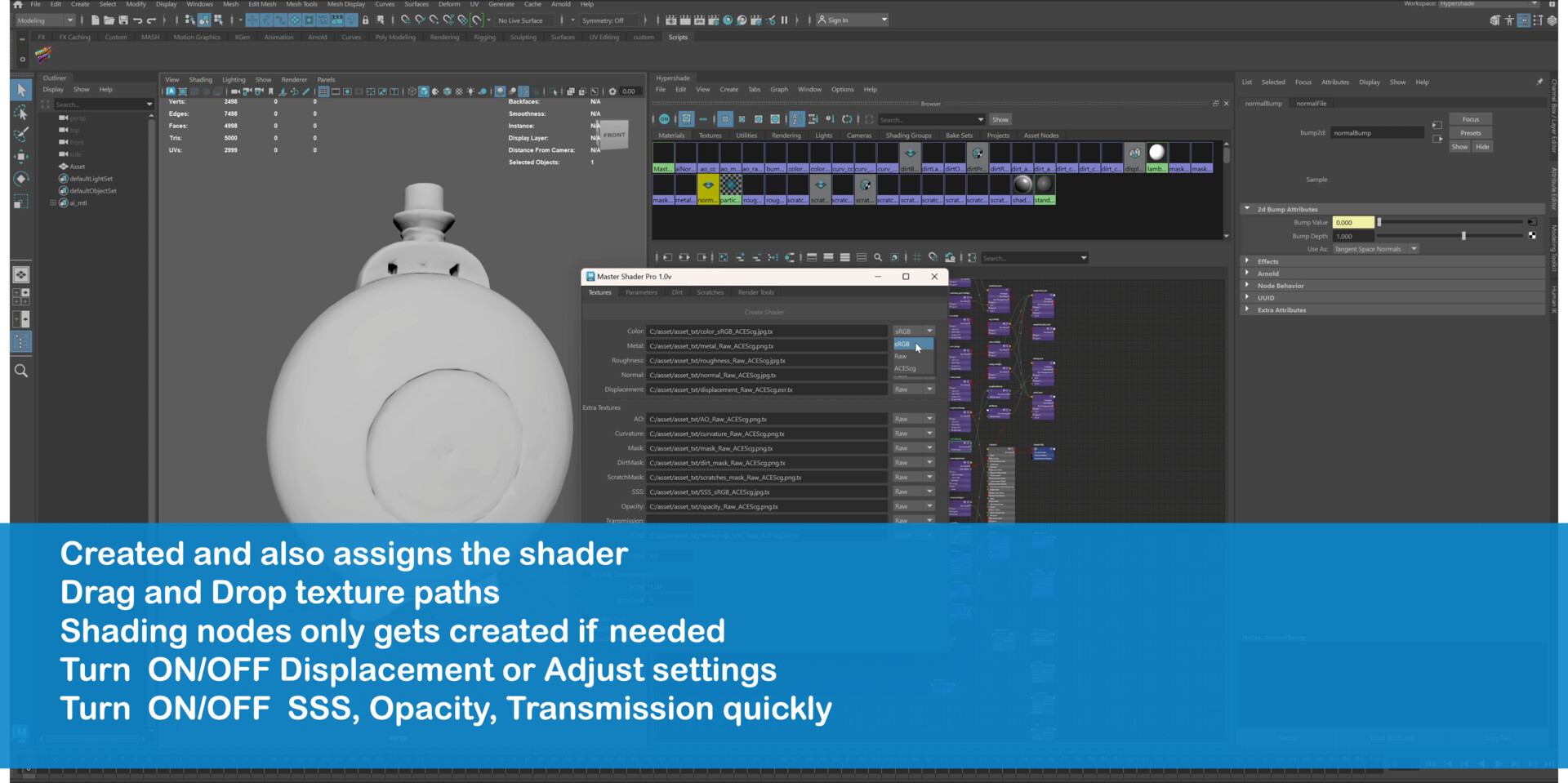1568x783 pixels.
Task: Select Raw from the open sRGB dropdown
Action: (x=901, y=357)
